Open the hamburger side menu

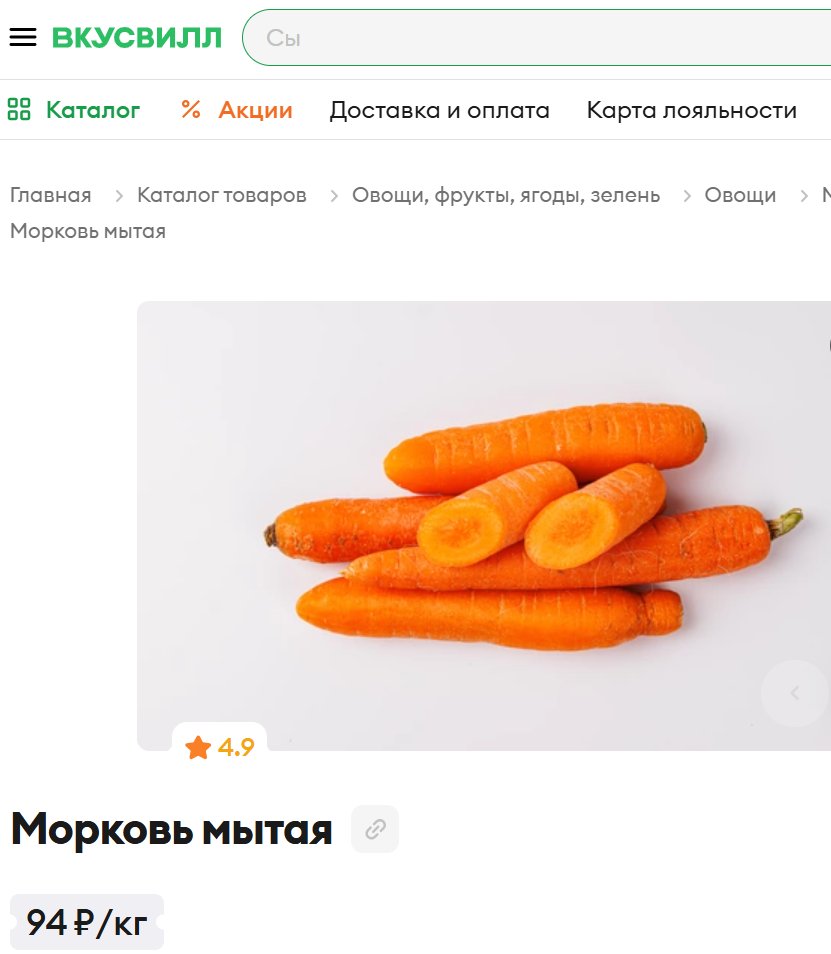(23, 37)
